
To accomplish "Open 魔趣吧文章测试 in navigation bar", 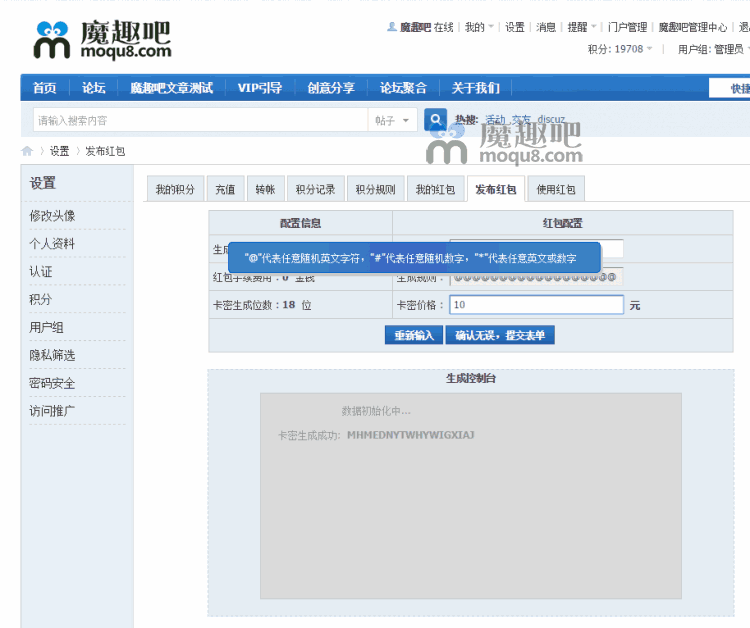I will point(172,88).
